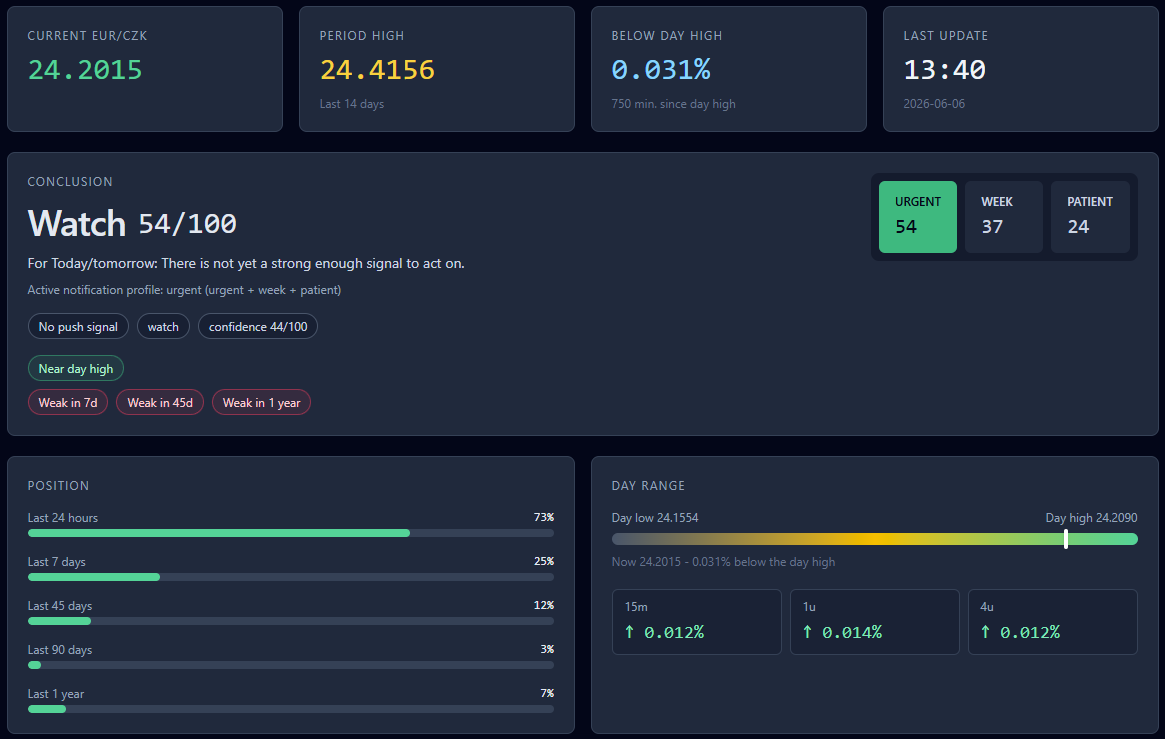Click the up arrow in 15m box
This screenshot has height=739, width=1165.
(x=629, y=632)
